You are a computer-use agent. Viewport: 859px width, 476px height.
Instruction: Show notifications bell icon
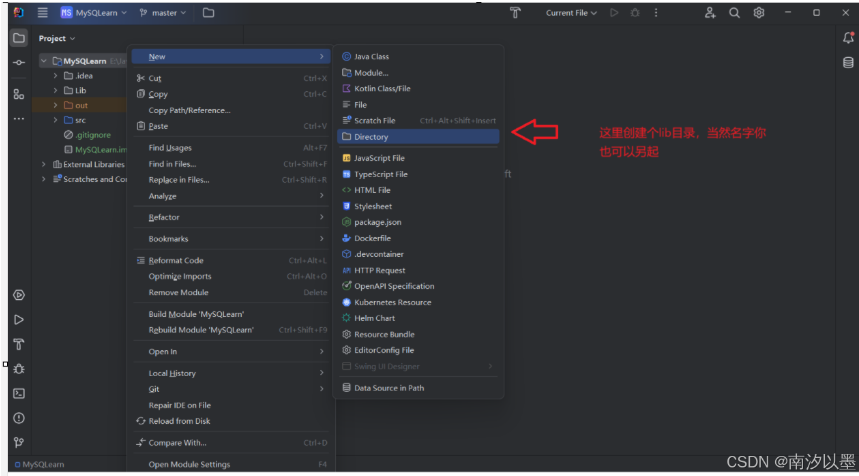848,38
